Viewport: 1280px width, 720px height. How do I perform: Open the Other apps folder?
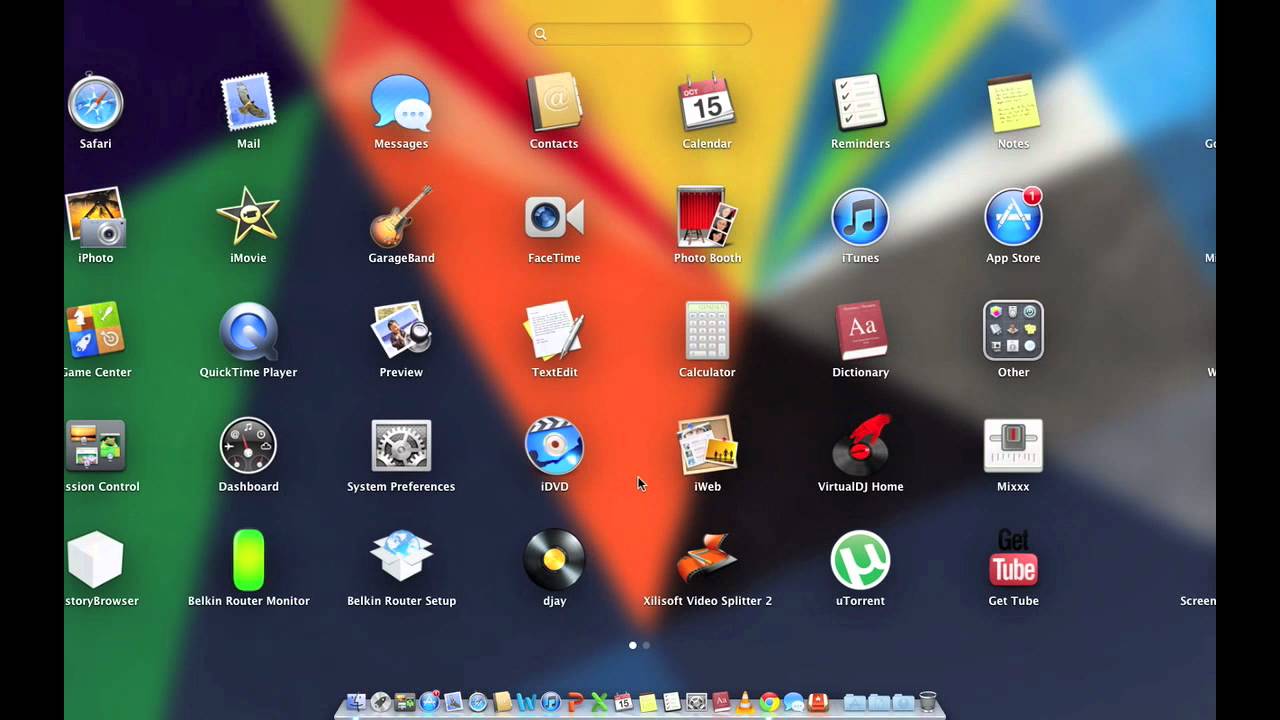1013,332
